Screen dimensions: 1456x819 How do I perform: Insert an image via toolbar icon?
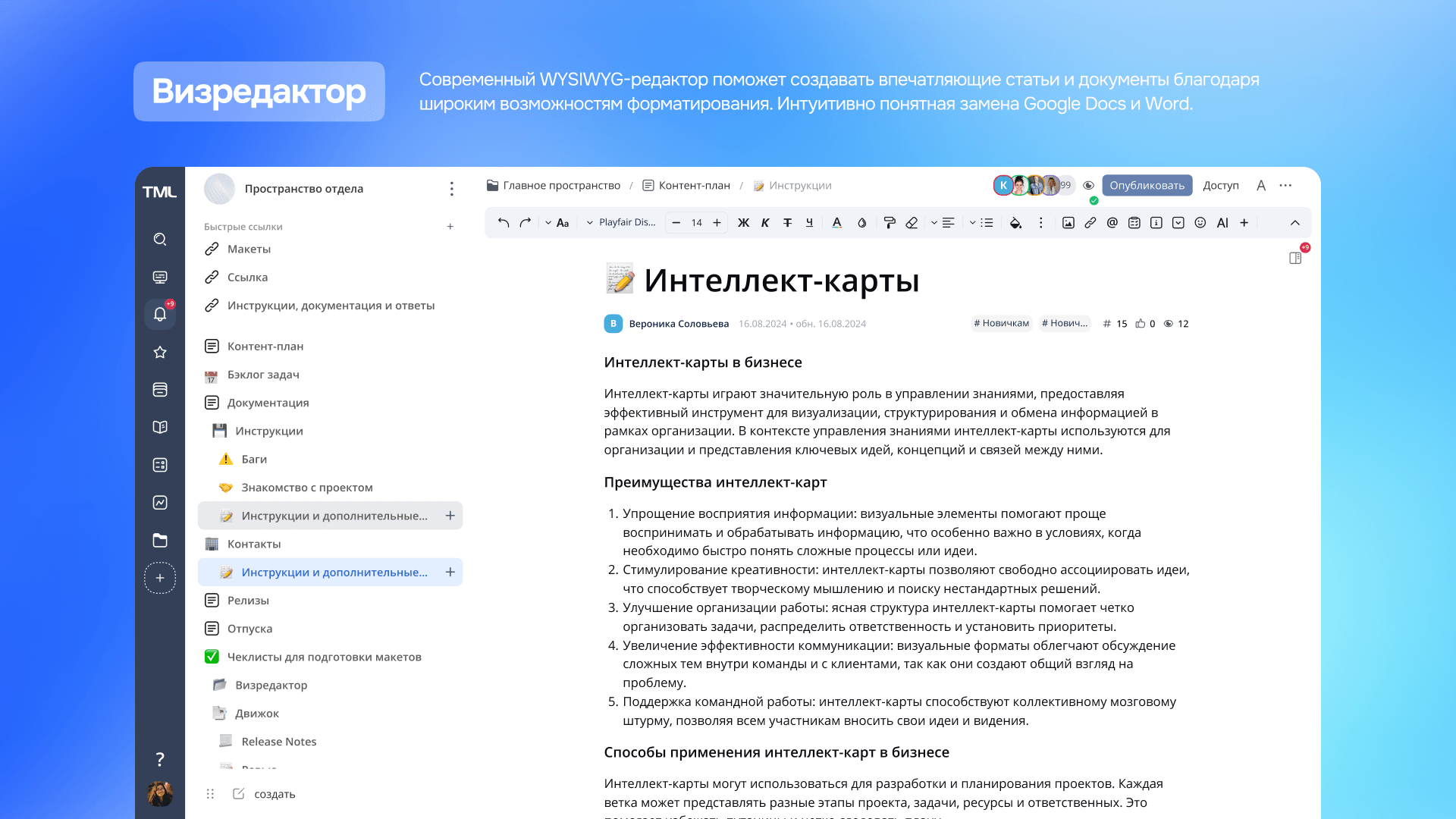(1068, 223)
